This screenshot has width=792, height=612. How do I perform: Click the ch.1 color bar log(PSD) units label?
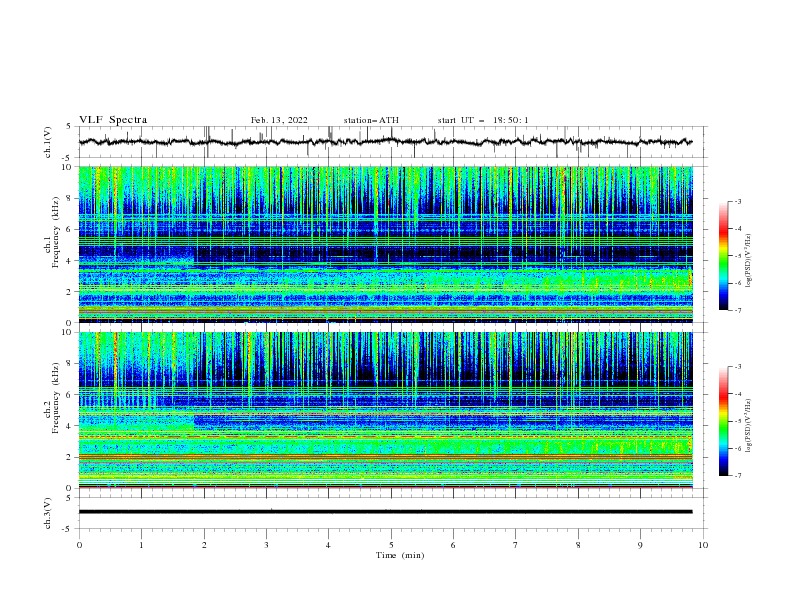[x=749, y=261]
